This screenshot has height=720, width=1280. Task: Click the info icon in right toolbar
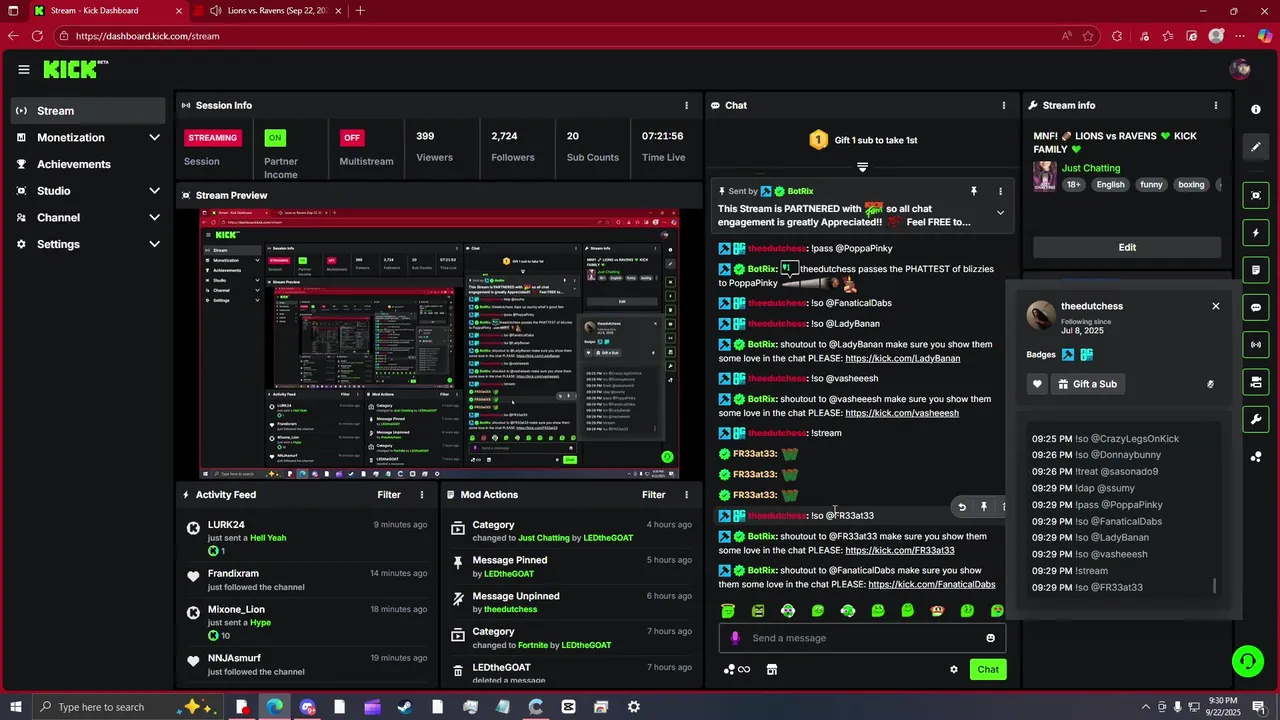point(1256,109)
